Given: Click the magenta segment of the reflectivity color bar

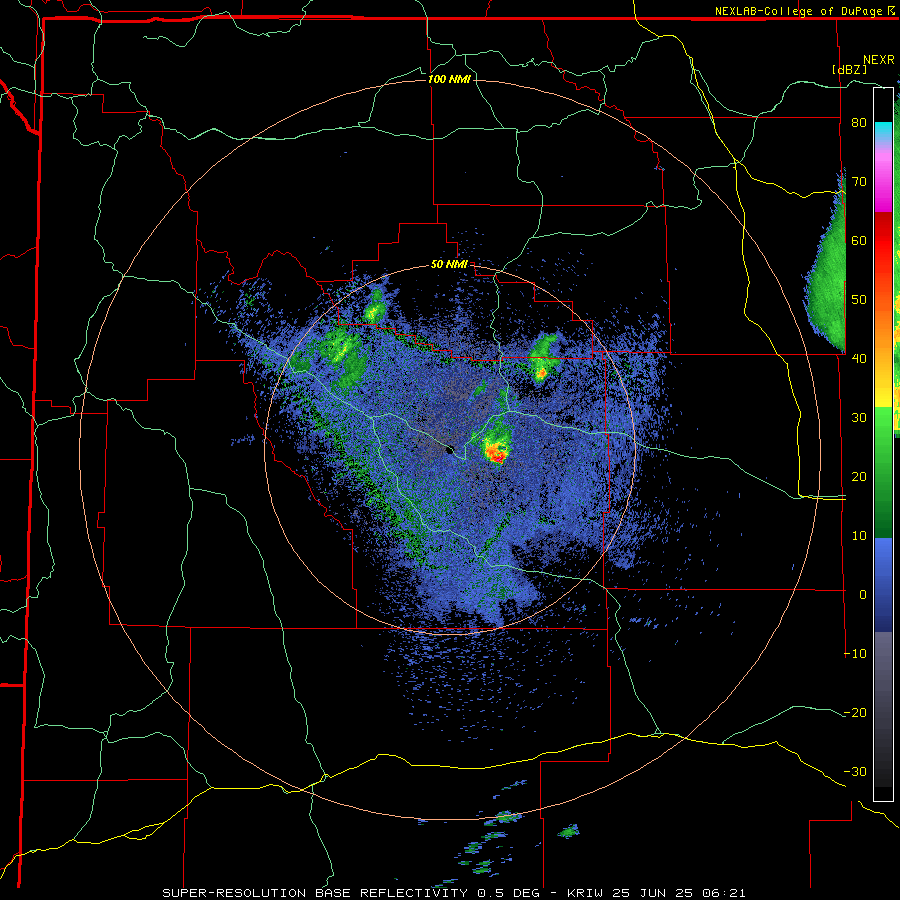Looking at the screenshot, I should pyautogui.click(x=883, y=184).
